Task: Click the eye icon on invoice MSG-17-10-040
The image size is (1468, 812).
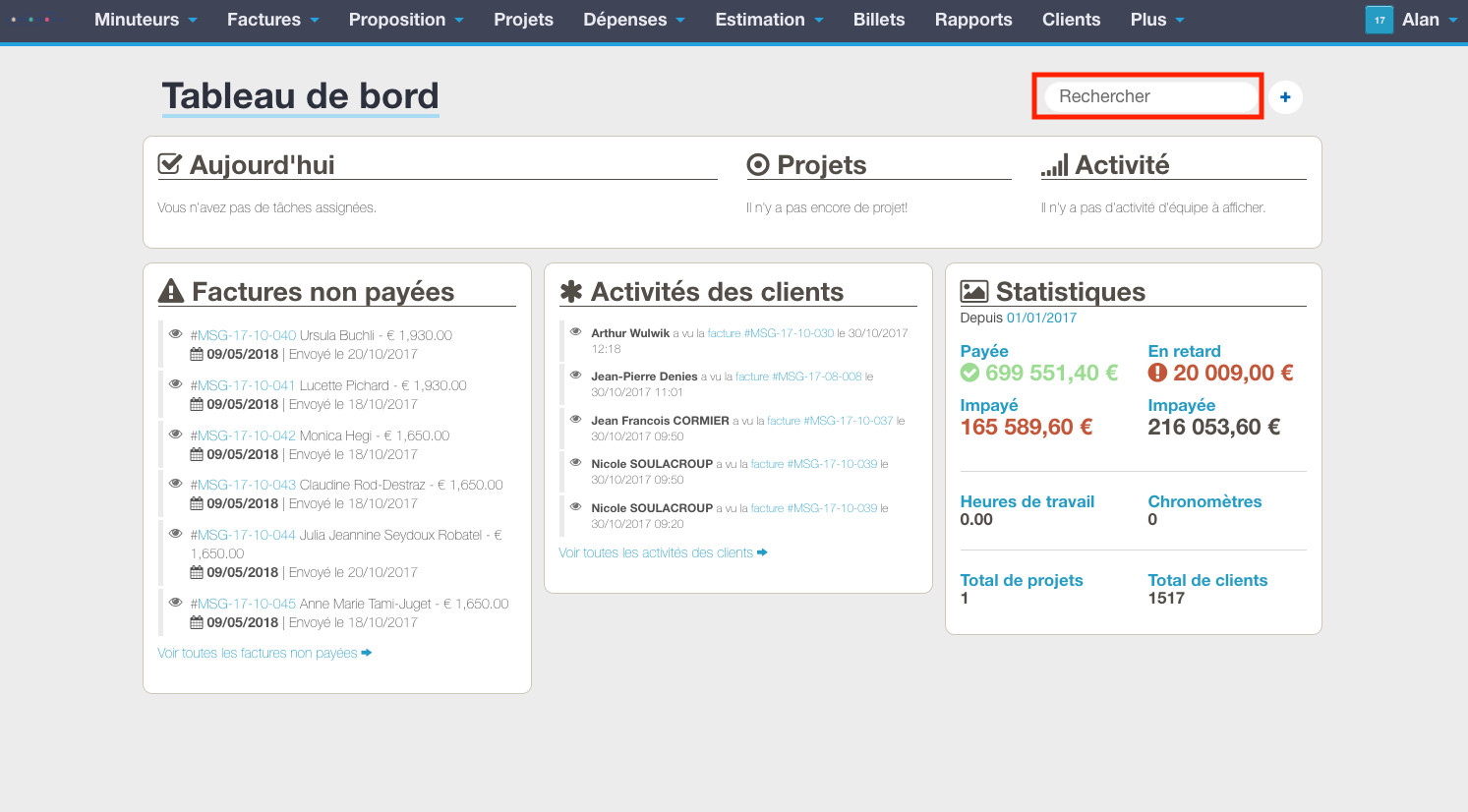Action: [x=176, y=334]
